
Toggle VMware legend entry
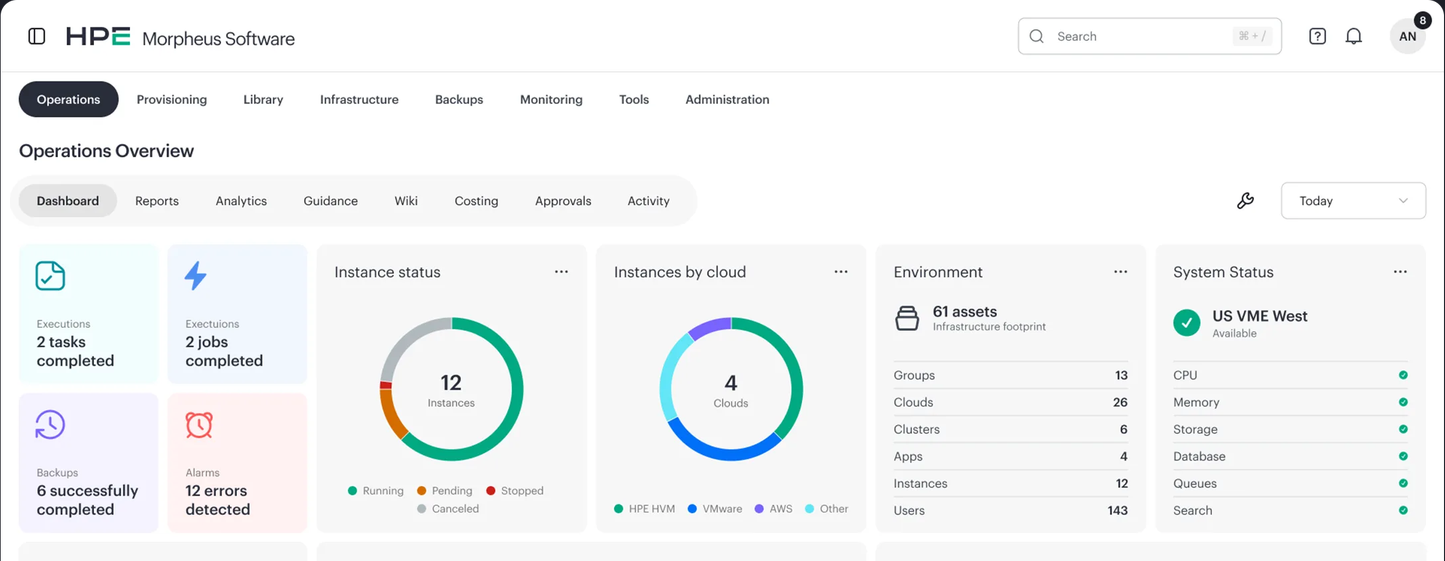click(715, 509)
